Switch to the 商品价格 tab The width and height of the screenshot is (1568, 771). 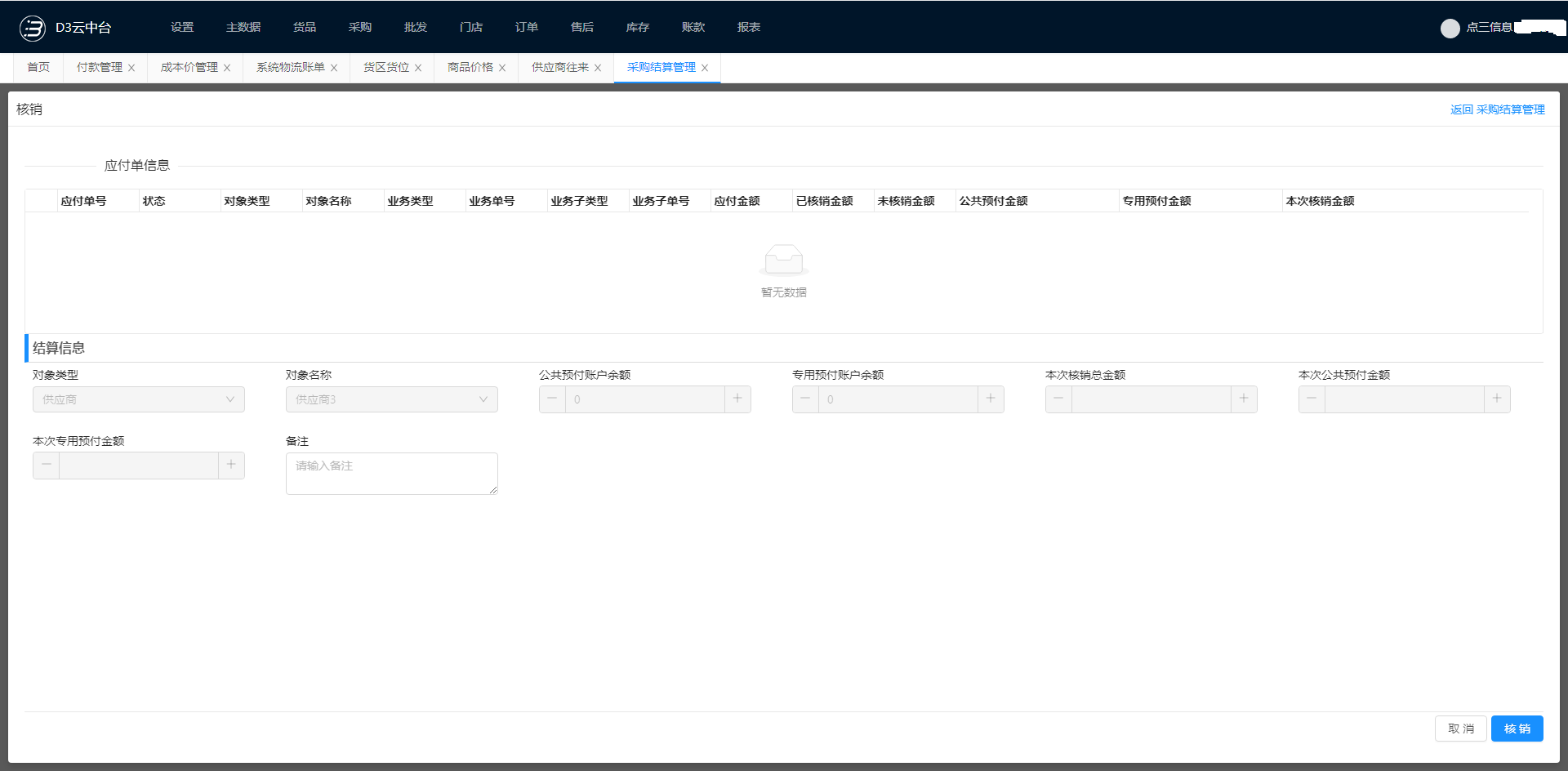click(470, 67)
